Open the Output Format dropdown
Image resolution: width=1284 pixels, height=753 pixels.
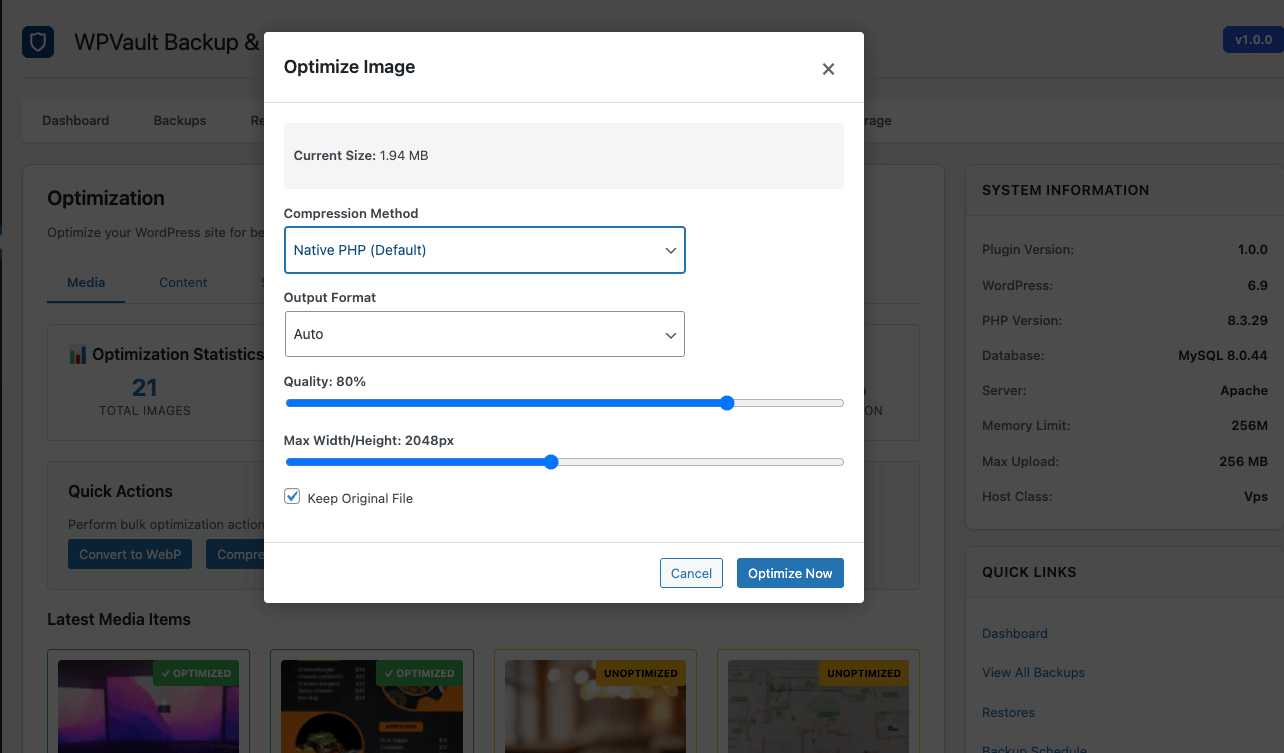[485, 334]
